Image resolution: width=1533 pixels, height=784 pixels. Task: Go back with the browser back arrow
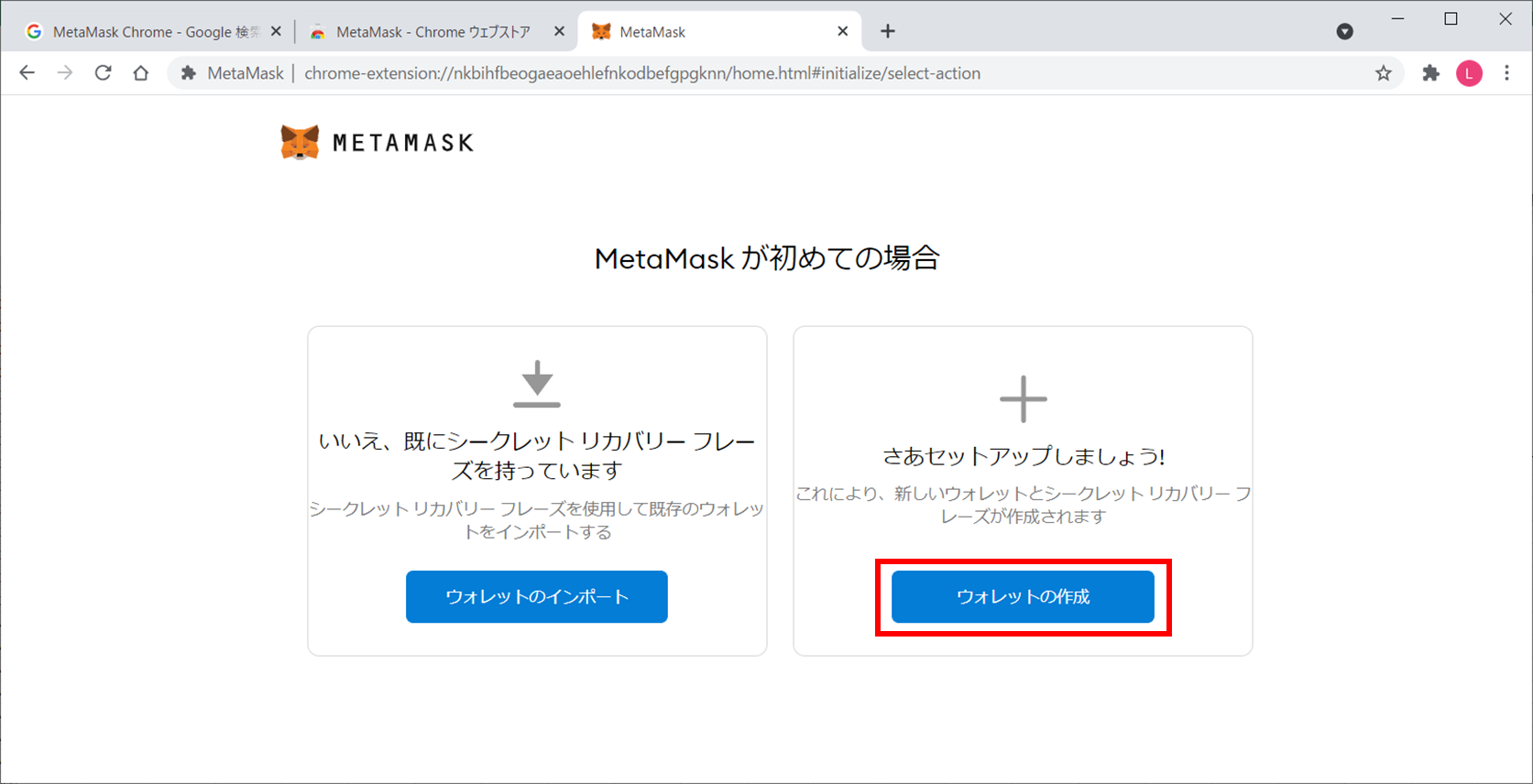coord(27,73)
